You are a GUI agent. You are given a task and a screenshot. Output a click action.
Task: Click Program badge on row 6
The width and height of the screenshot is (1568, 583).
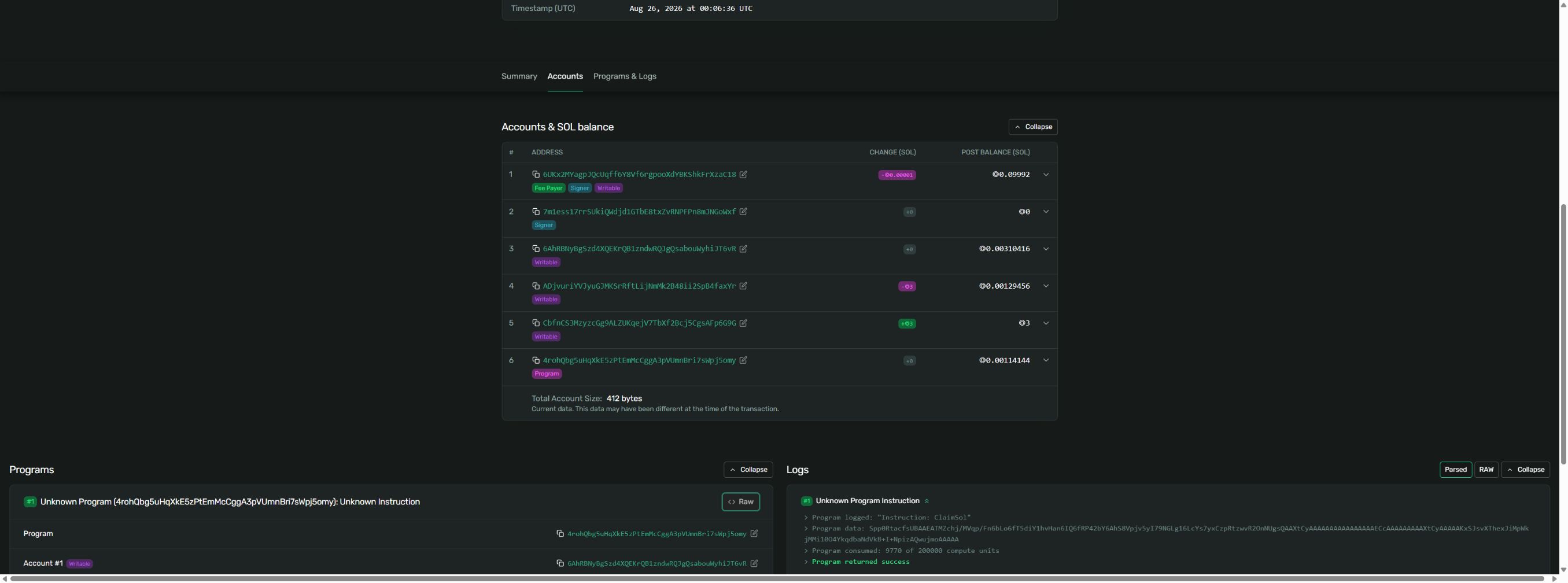tap(546, 374)
